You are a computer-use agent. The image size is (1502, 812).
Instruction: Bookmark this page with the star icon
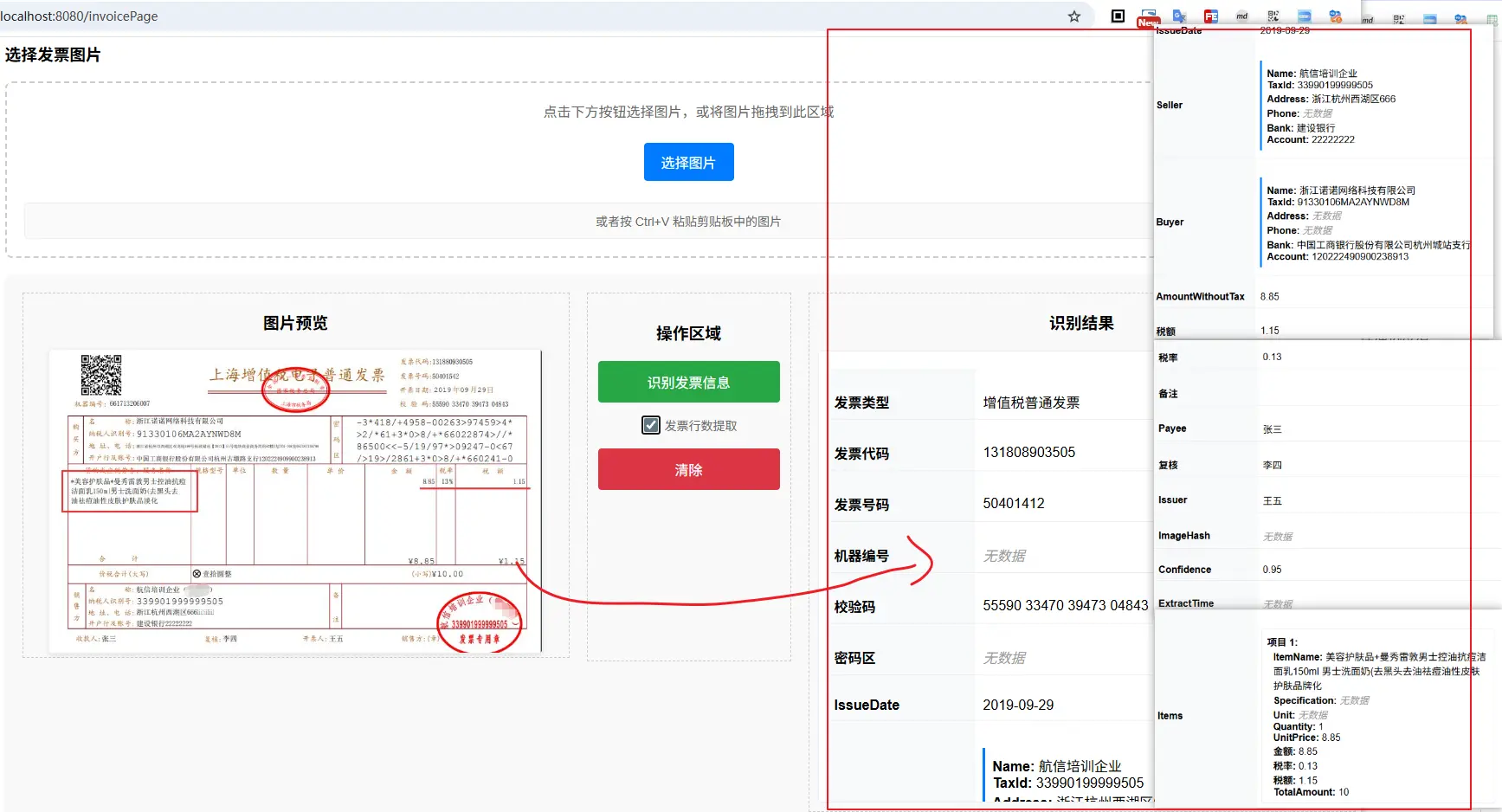tap(1074, 16)
